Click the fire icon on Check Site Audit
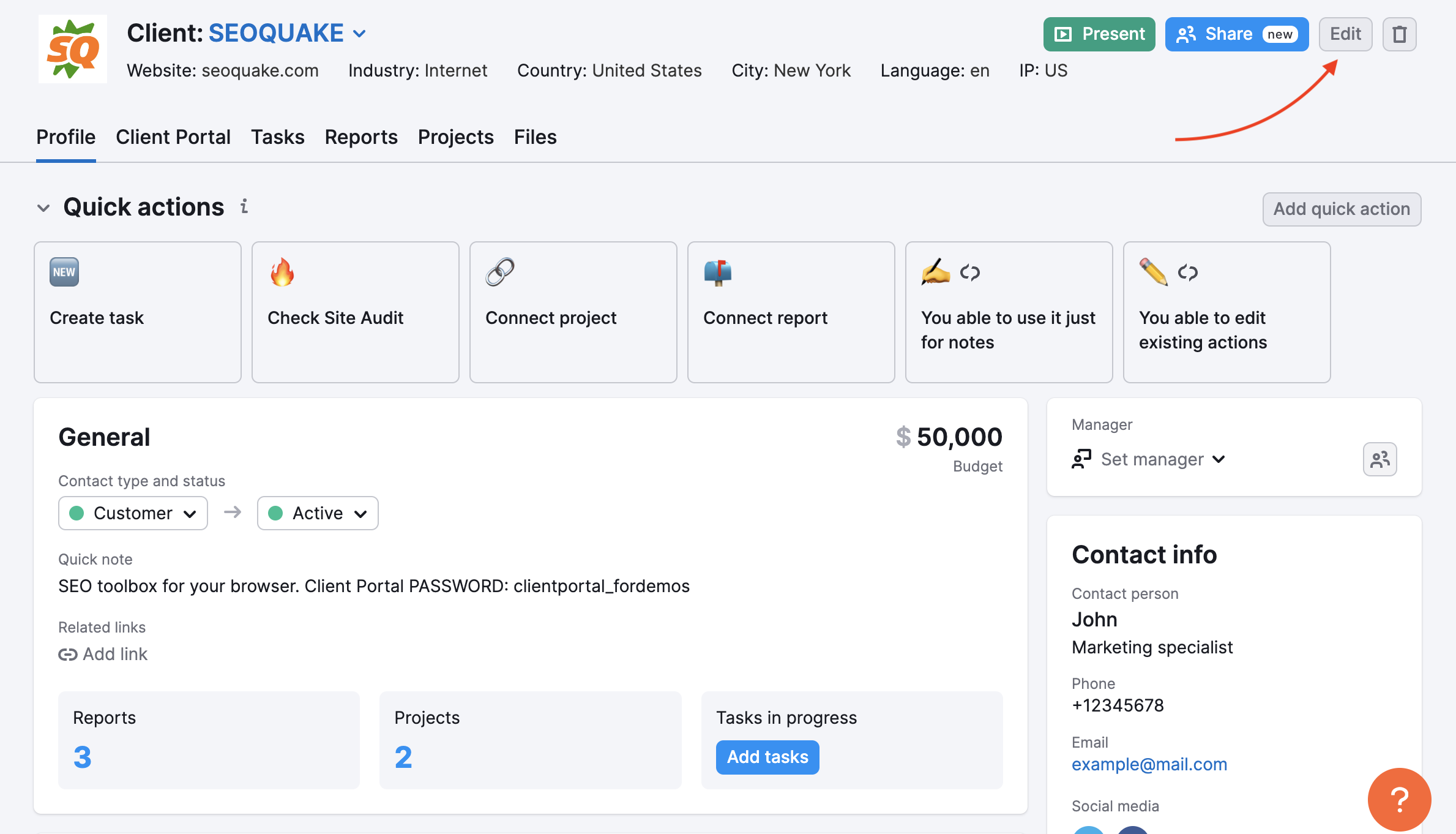The height and width of the screenshot is (834, 1456). click(x=282, y=272)
